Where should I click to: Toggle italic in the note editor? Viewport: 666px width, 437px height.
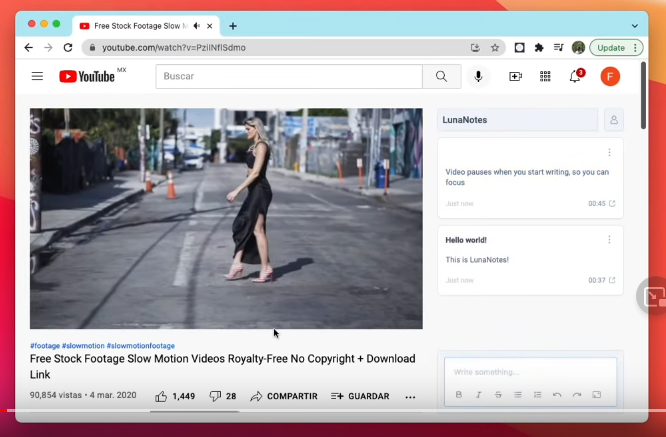click(478, 395)
